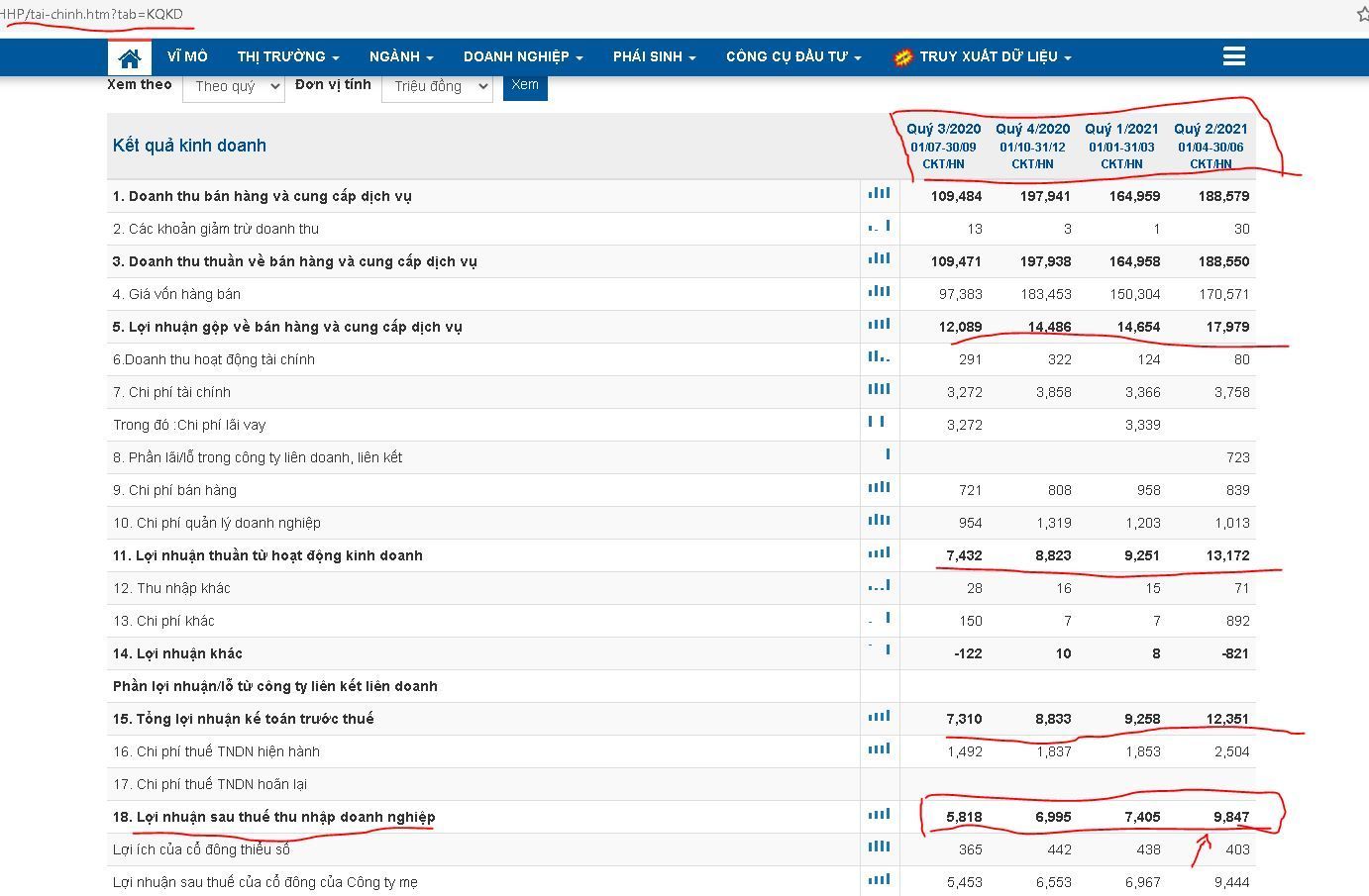Click the Quý 2/2021 column header

(1211, 146)
